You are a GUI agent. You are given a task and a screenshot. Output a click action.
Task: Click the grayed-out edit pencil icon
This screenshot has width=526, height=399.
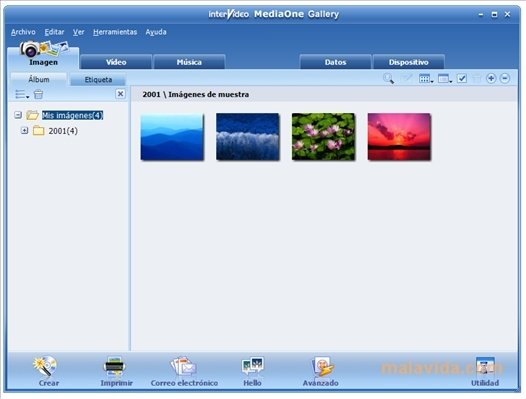coord(407,79)
